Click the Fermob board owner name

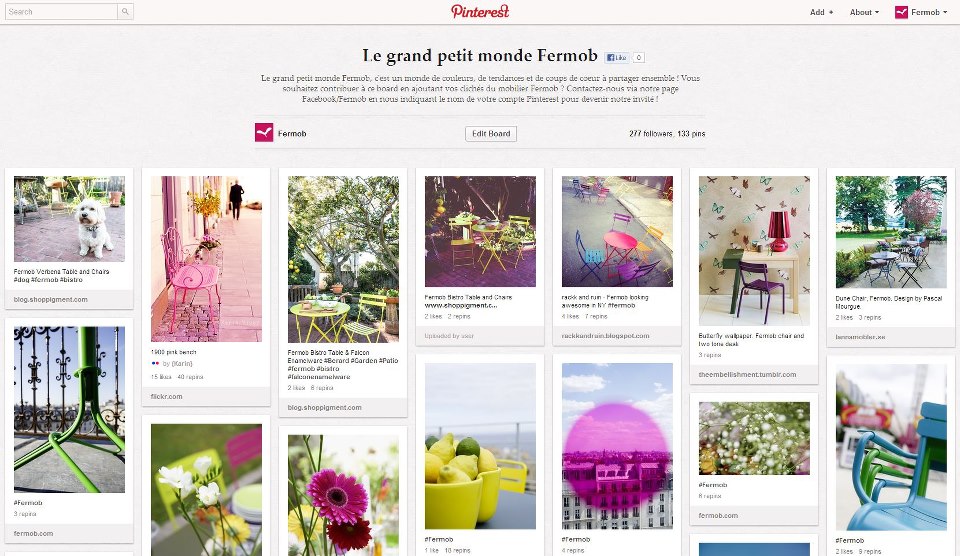(x=292, y=133)
